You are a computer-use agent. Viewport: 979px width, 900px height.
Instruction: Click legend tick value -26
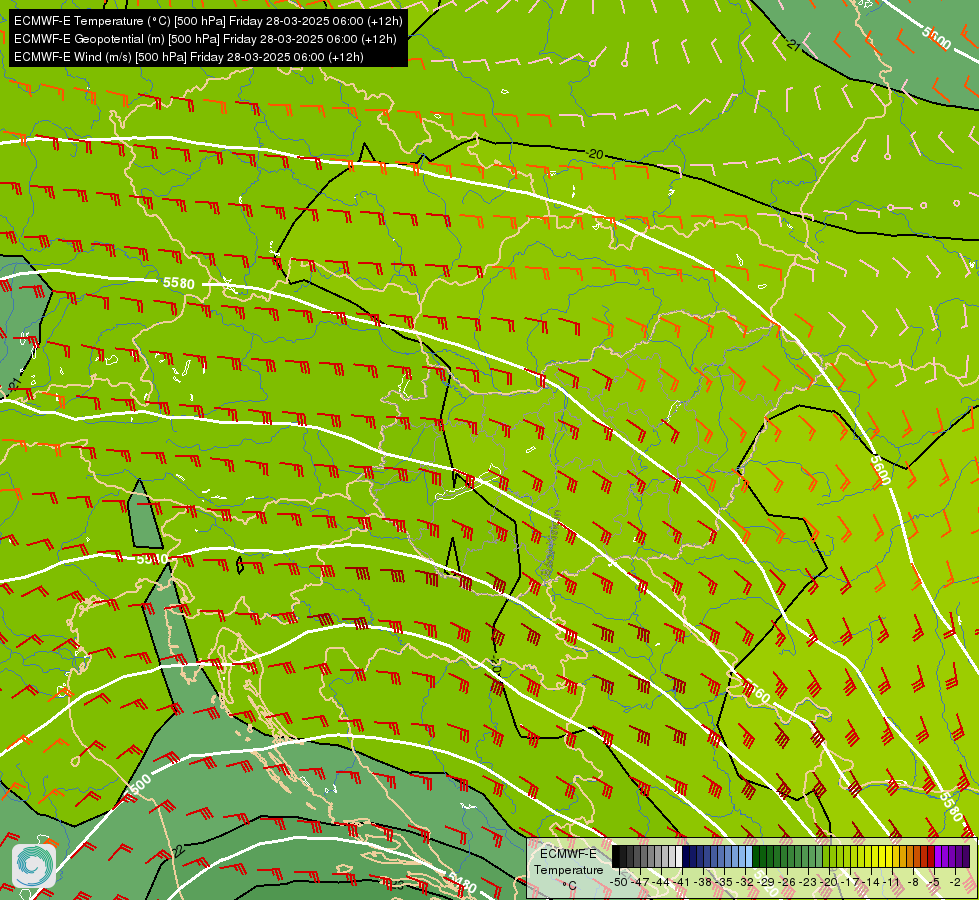coord(787,882)
